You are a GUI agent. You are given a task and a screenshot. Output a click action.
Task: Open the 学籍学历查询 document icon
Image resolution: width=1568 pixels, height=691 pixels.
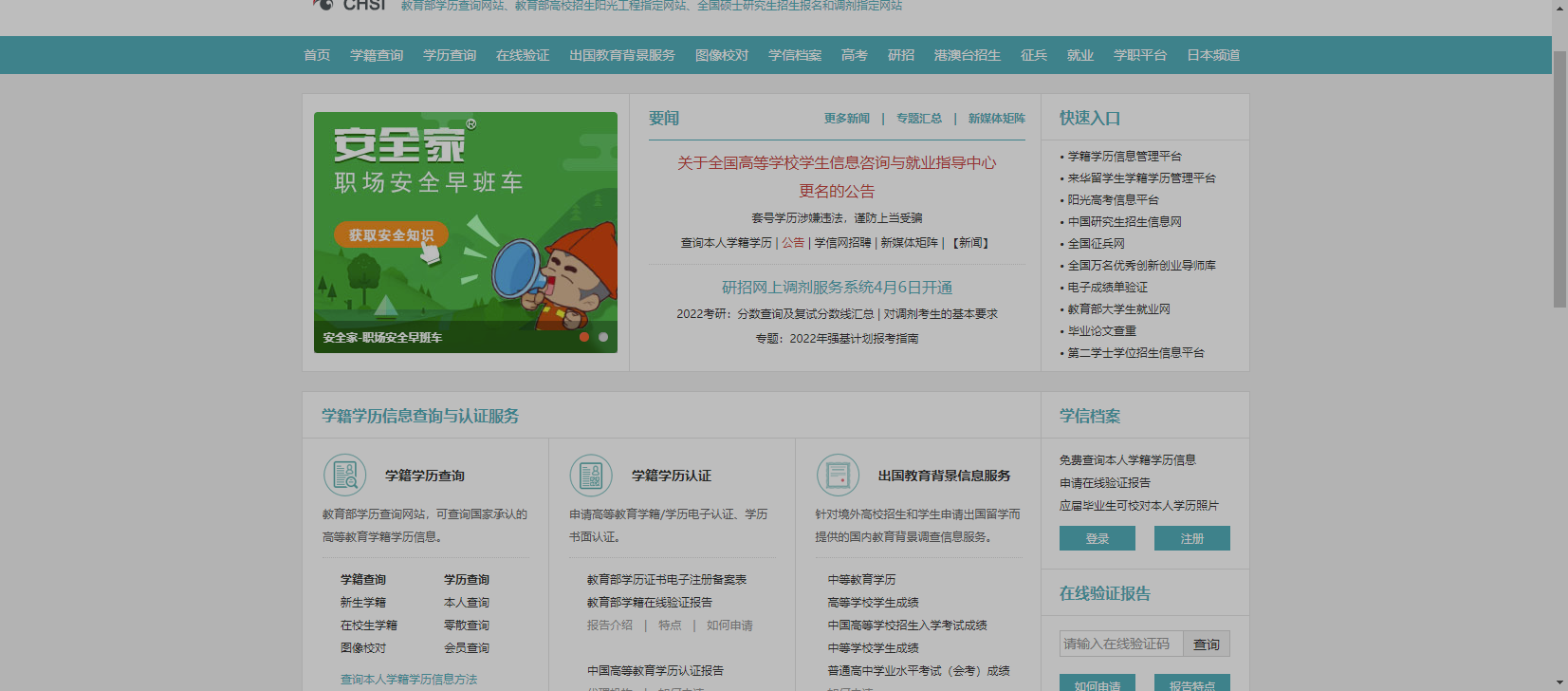[344, 475]
